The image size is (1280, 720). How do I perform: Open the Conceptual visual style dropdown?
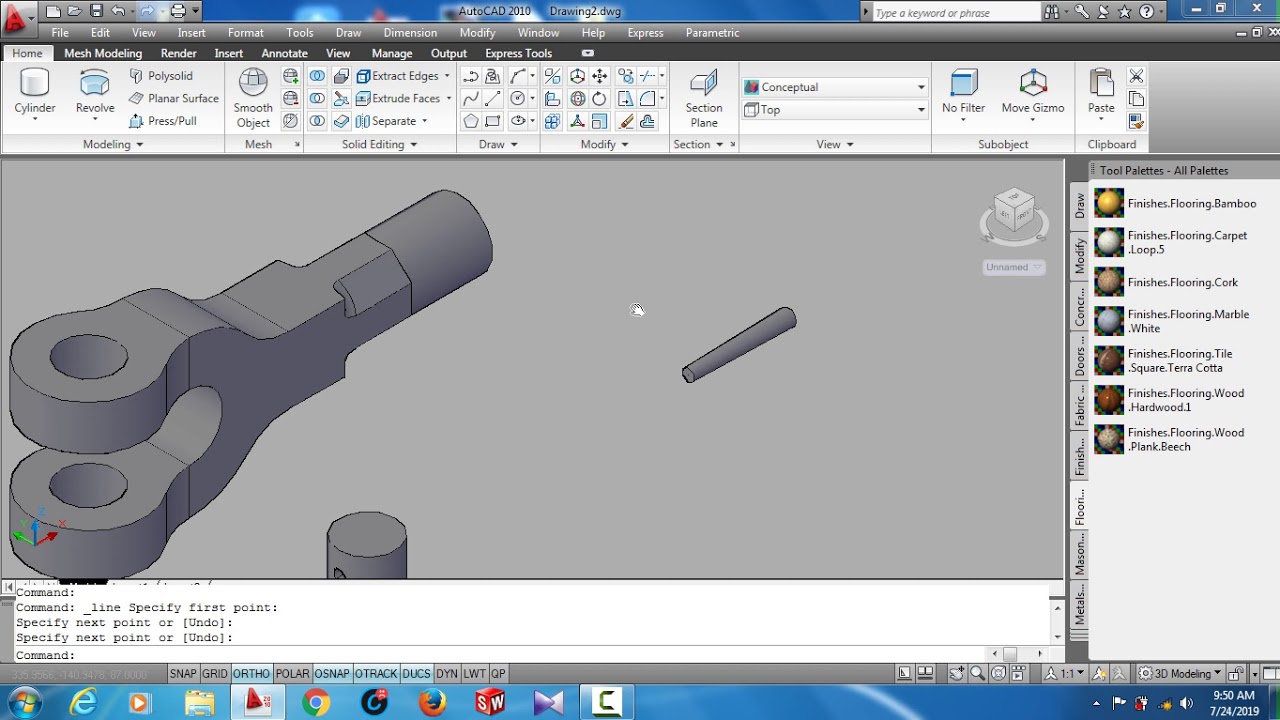click(835, 87)
